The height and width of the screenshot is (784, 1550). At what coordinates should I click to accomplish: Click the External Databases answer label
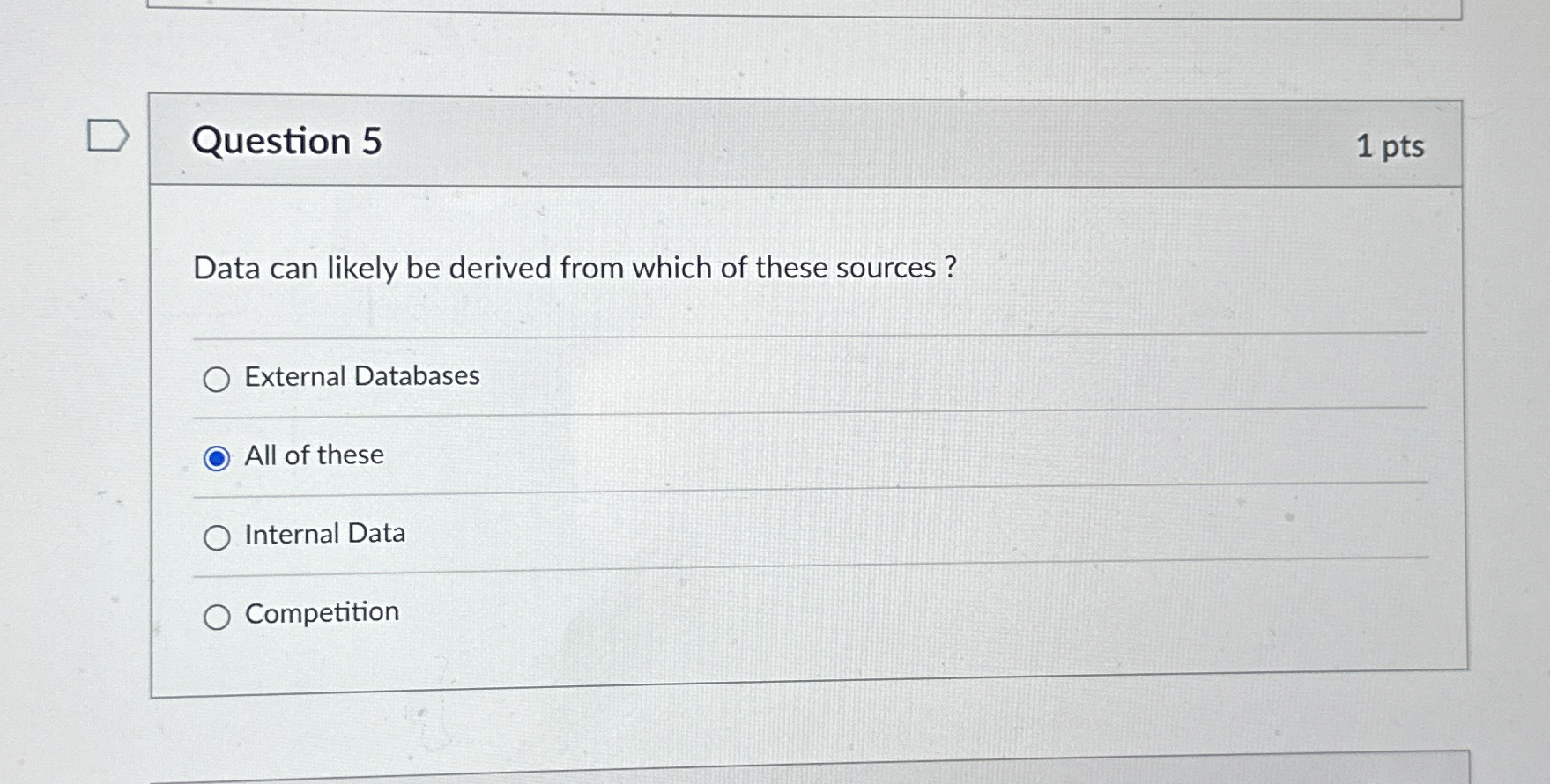coord(361,376)
